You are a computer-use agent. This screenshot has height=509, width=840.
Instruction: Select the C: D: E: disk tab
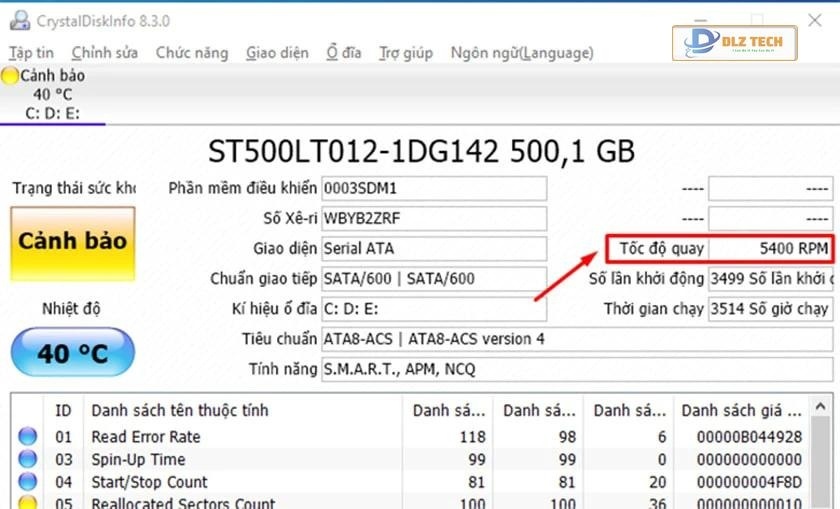(52, 95)
